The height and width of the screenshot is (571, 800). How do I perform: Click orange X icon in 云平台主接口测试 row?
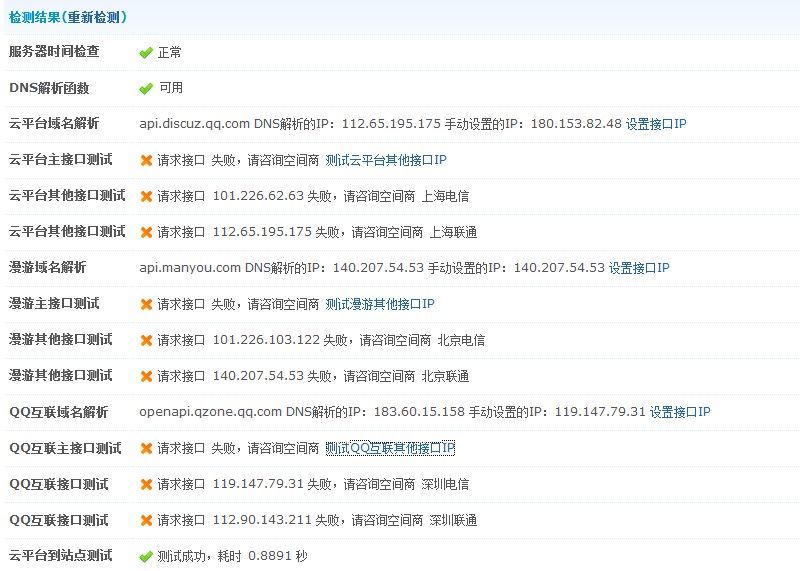coord(146,160)
